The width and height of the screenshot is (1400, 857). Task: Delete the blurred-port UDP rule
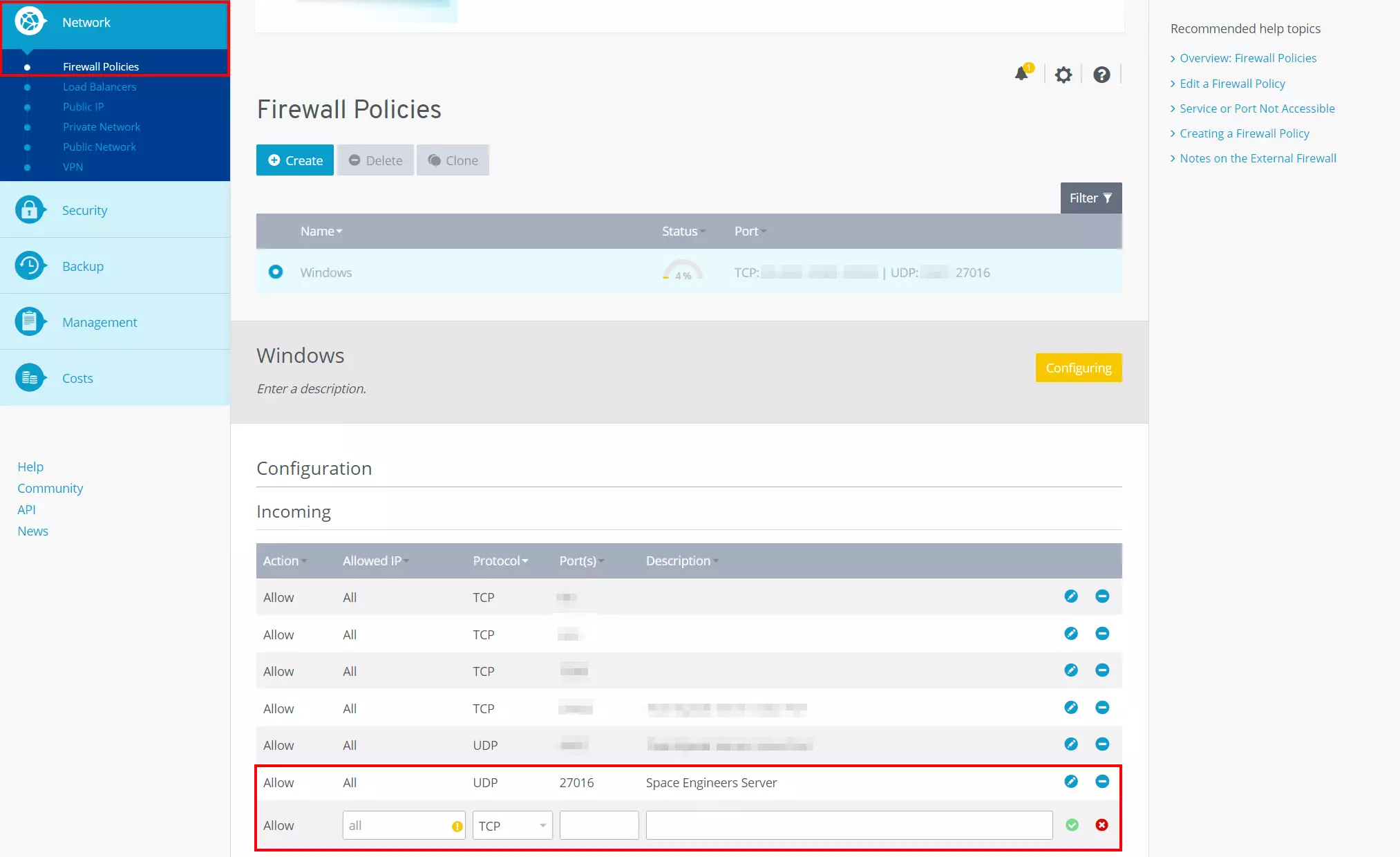pos(1102,744)
